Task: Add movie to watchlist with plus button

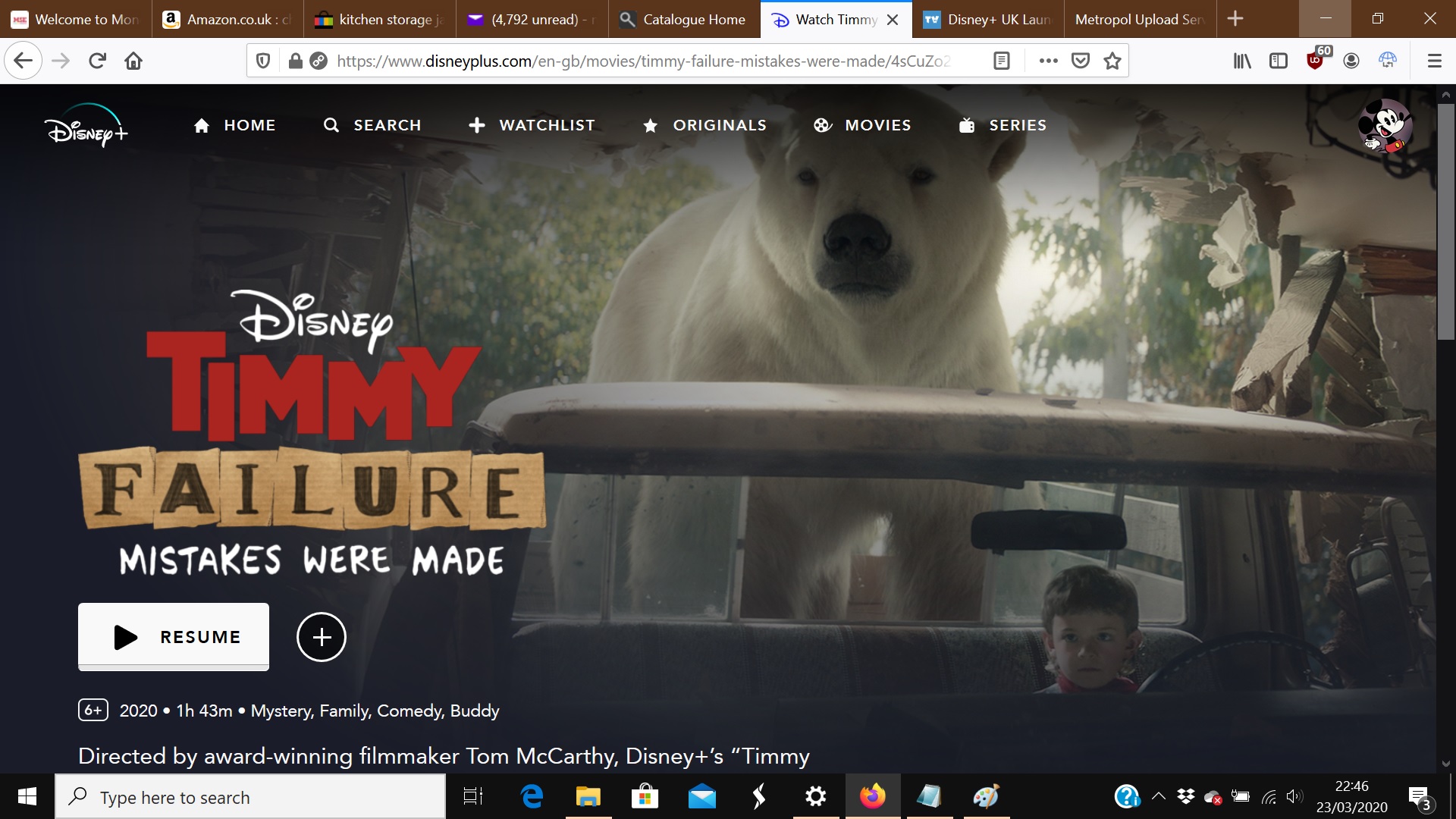Action: (x=322, y=637)
